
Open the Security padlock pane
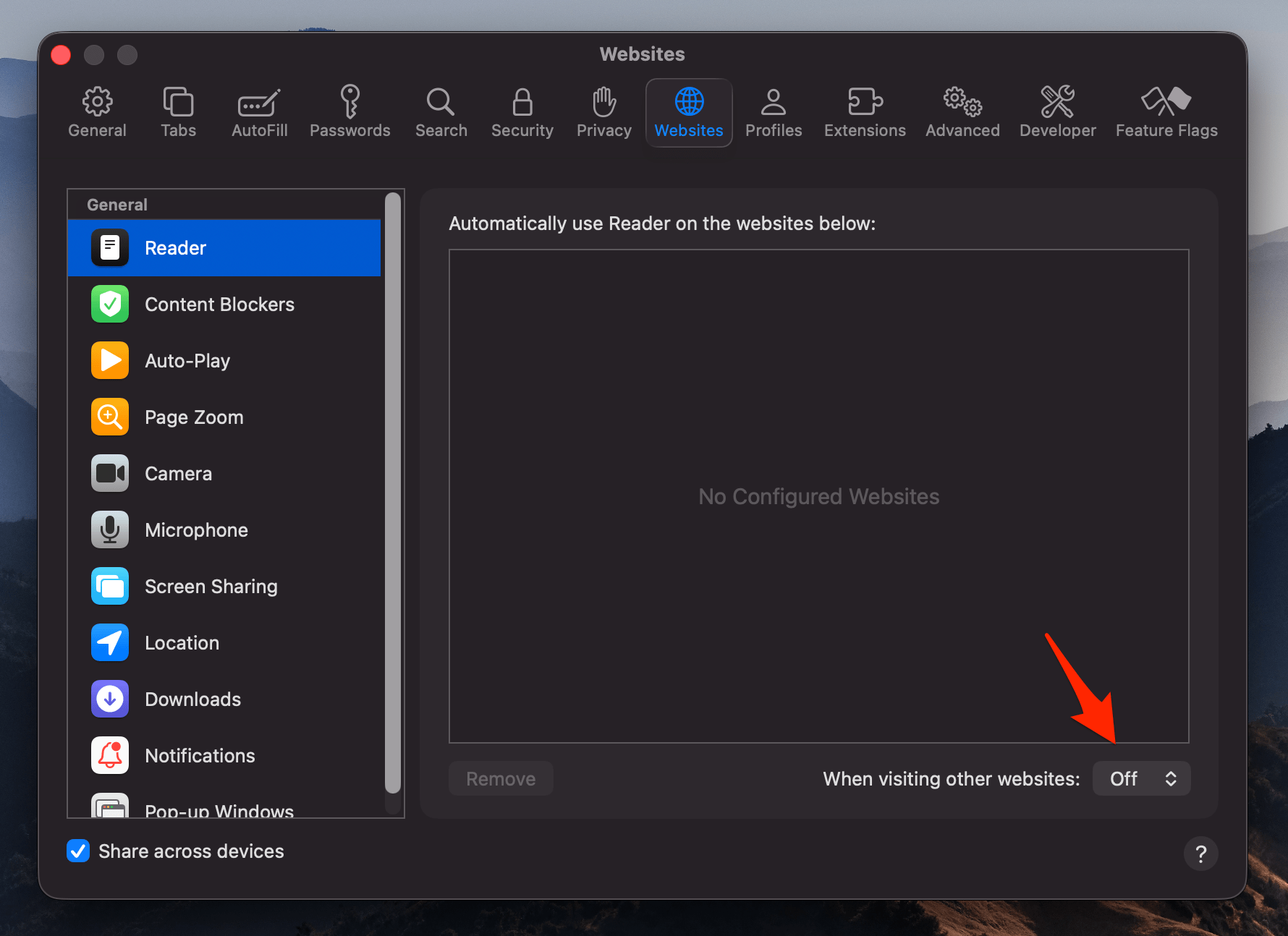pos(522,113)
